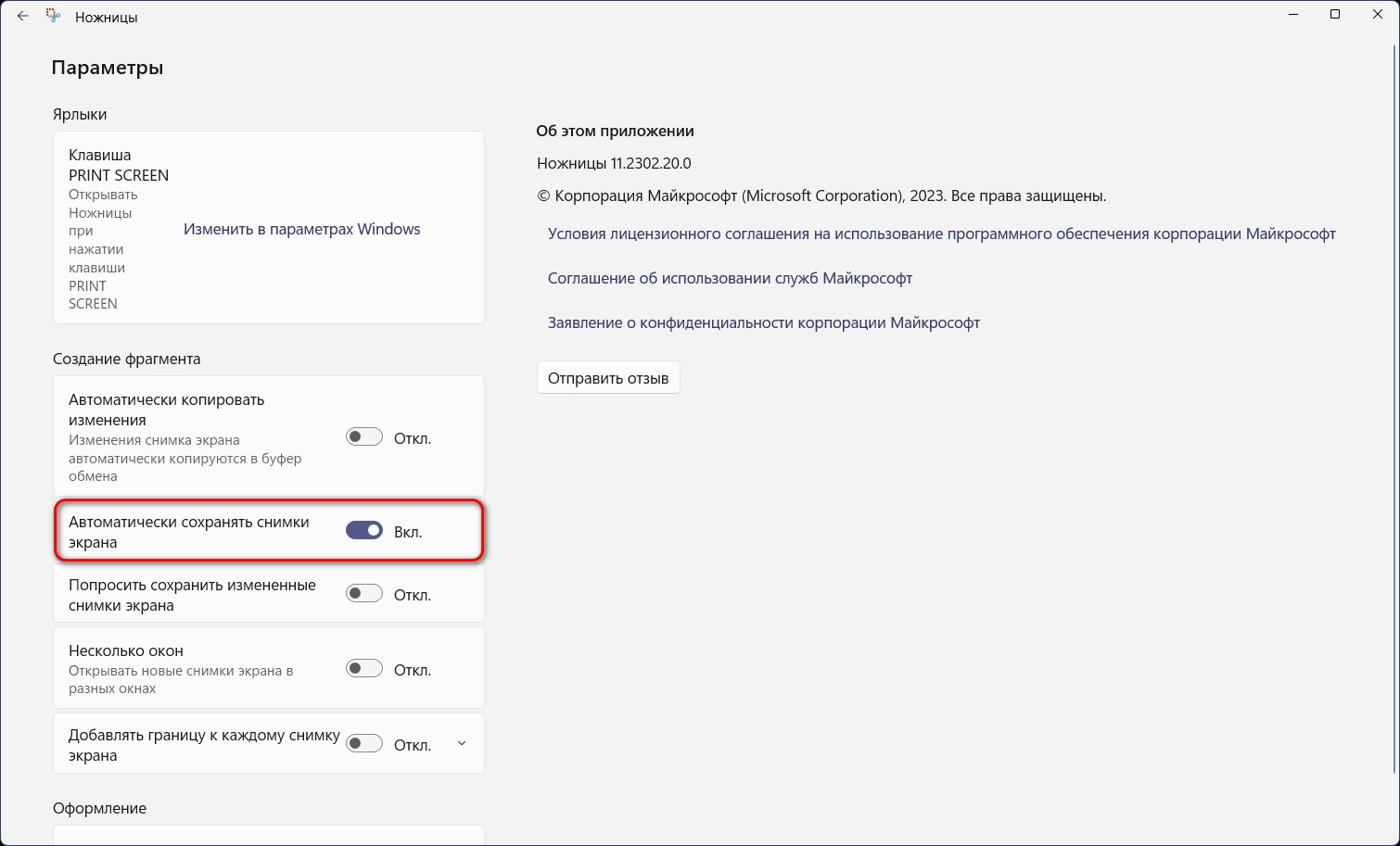Open 'Заявление о конфиденциальности корпорации Майкрософт' link

[x=763, y=322]
